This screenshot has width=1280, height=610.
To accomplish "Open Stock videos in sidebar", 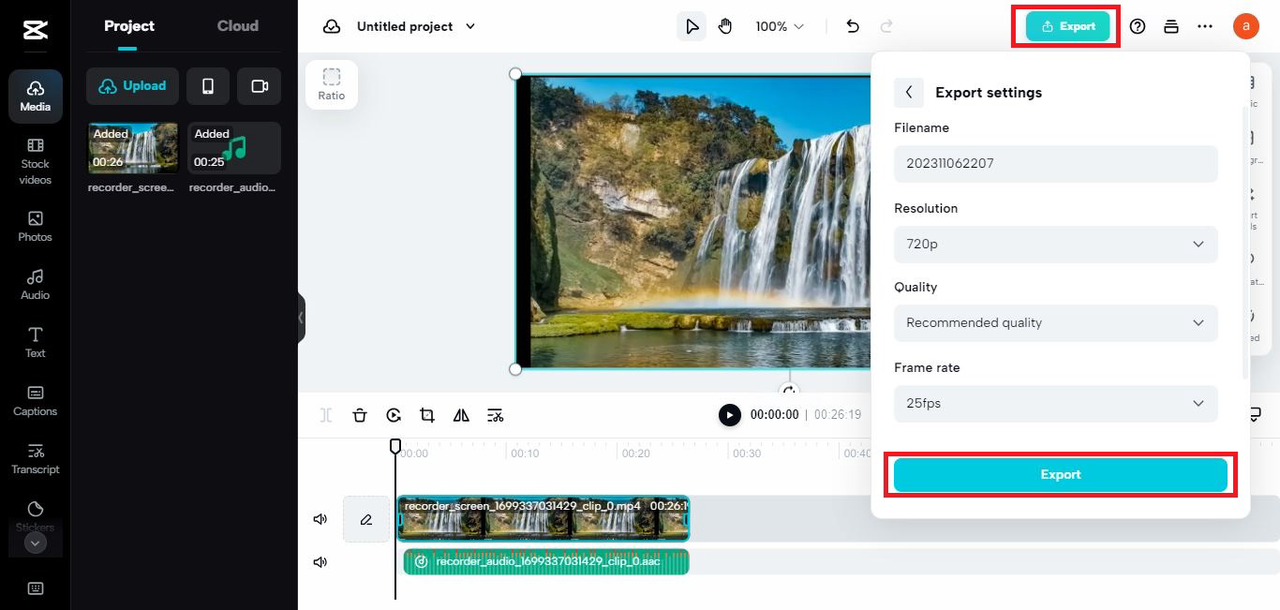I will [x=35, y=162].
